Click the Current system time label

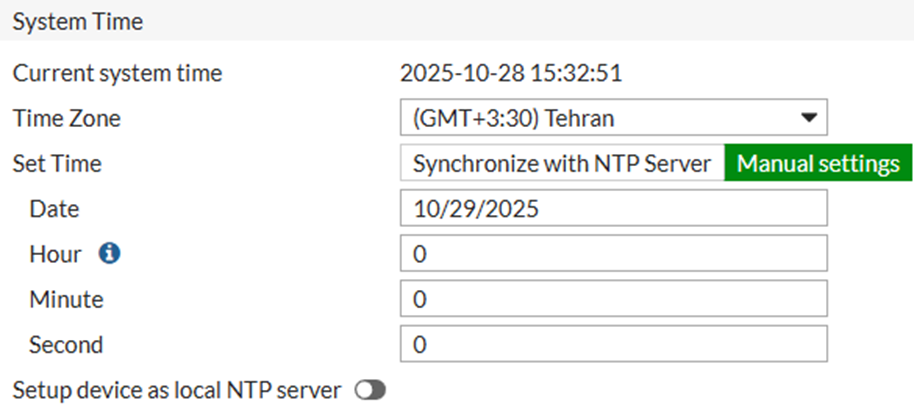tap(117, 74)
